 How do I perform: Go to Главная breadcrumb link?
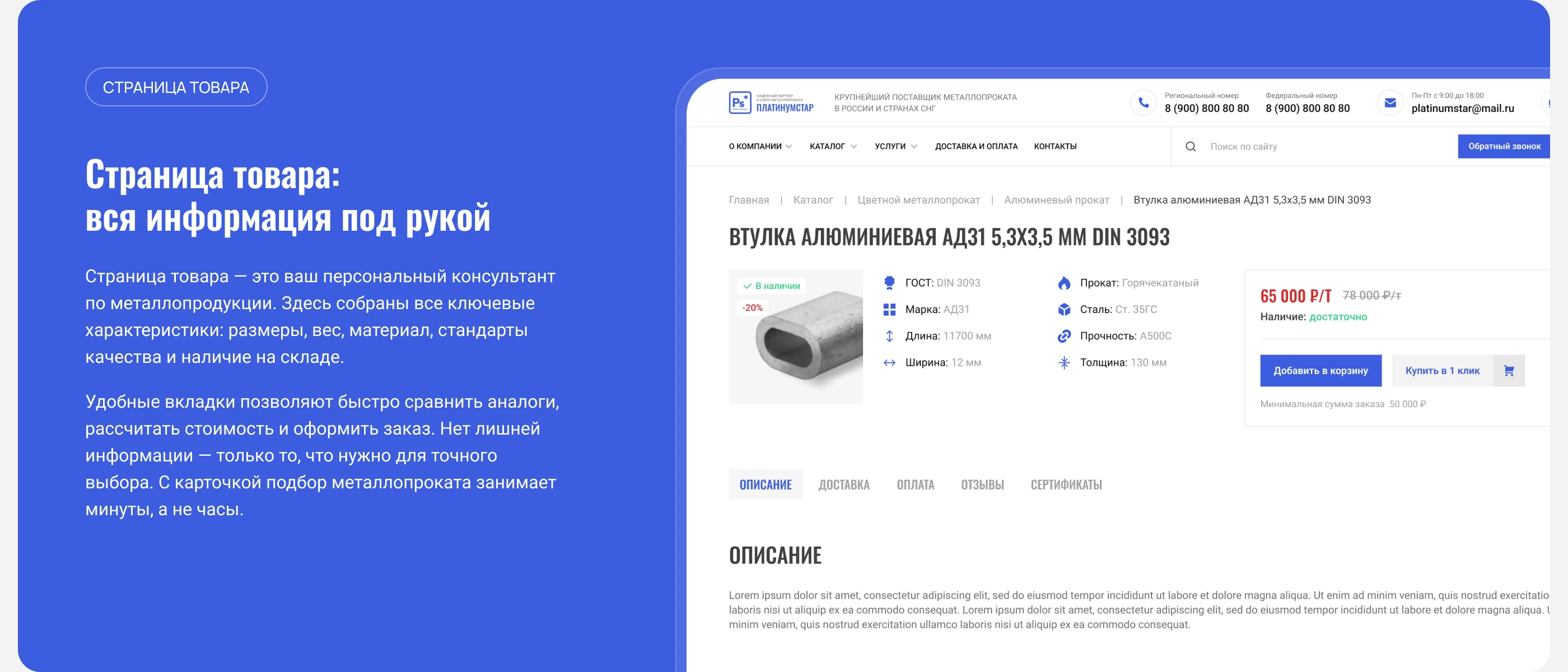tap(749, 200)
